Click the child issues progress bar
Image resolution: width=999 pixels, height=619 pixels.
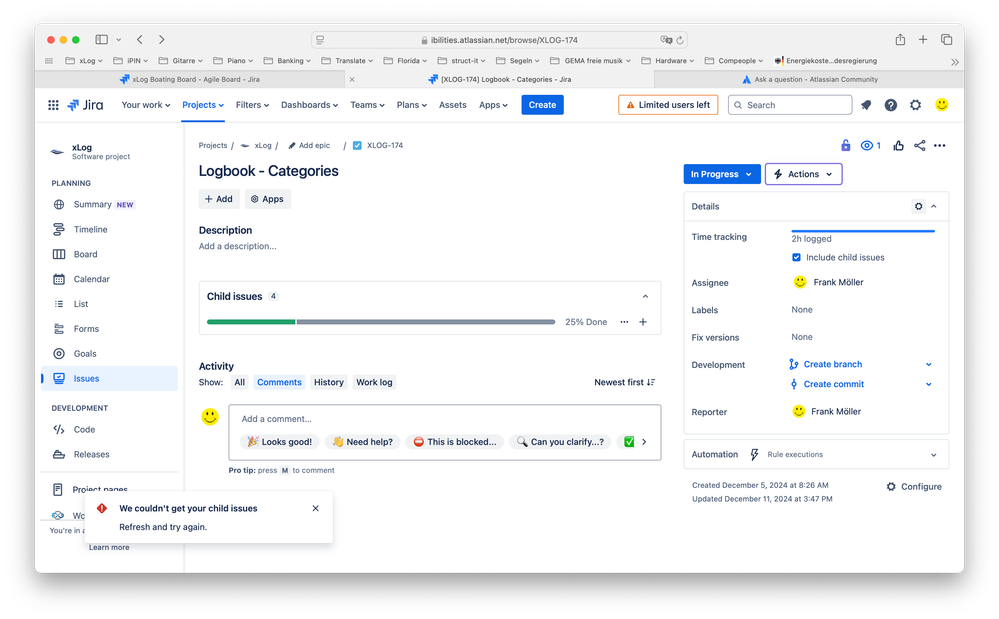tap(381, 322)
